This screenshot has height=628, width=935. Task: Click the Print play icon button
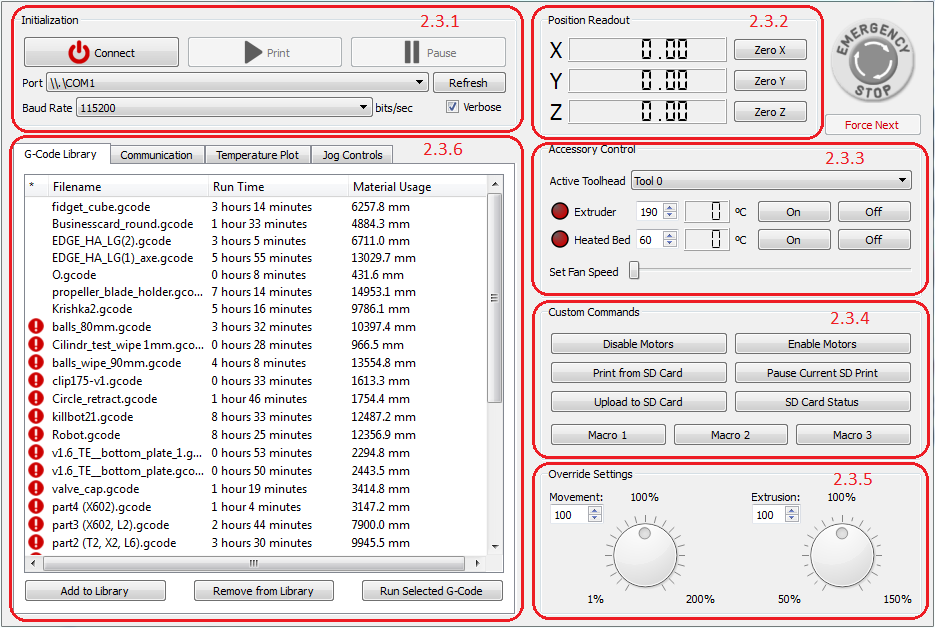[x=265, y=53]
